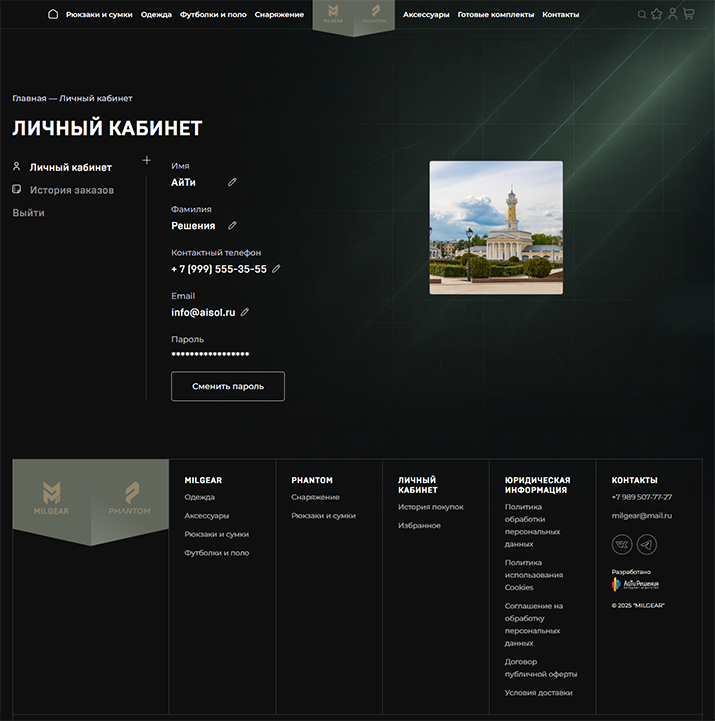
Task: Edit the email info@aisol.ru pencil icon
Action: coord(245,312)
